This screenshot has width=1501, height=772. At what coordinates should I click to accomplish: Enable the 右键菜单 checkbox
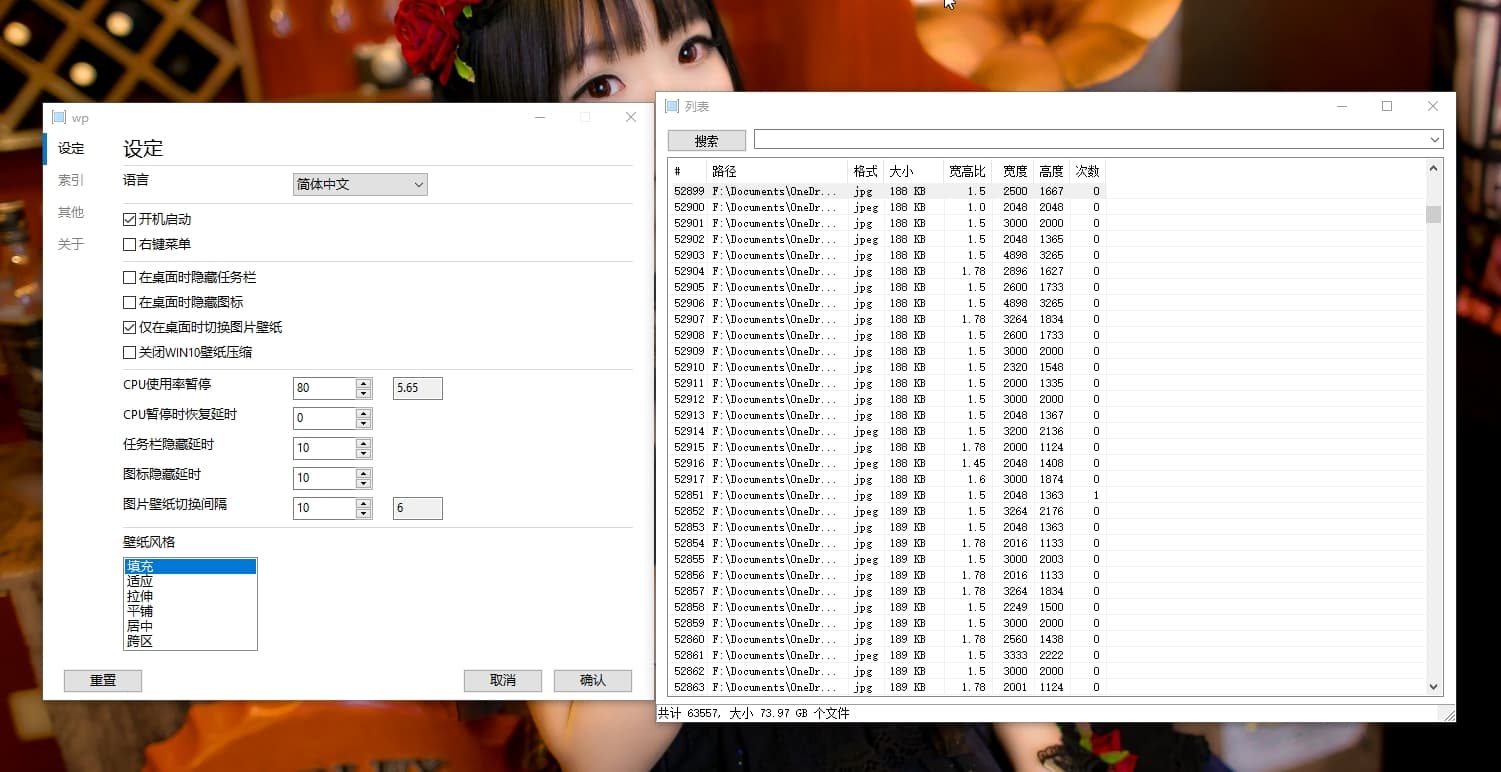click(x=130, y=245)
